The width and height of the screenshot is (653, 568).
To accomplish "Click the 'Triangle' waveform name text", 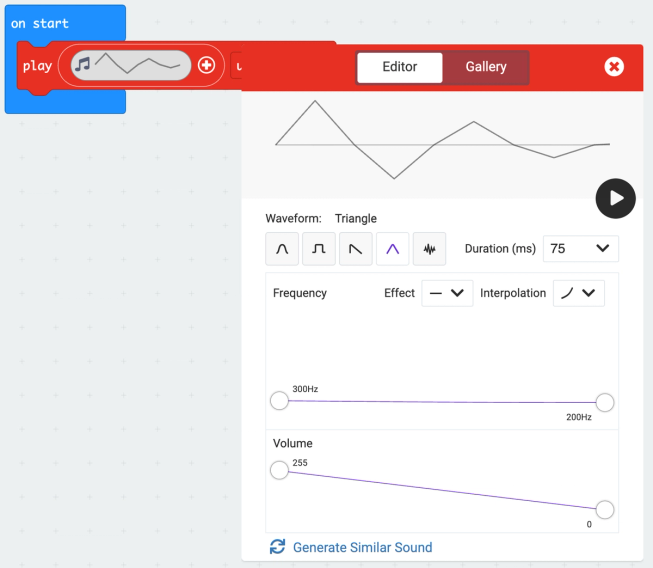I will (x=356, y=219).
